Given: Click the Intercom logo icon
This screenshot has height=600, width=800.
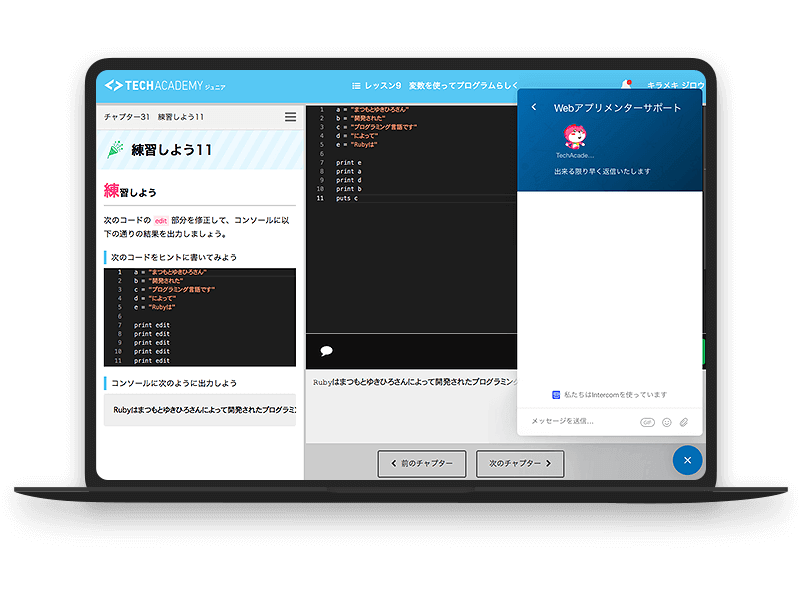Looking at the screenshot, I should [x=556, y=394].
